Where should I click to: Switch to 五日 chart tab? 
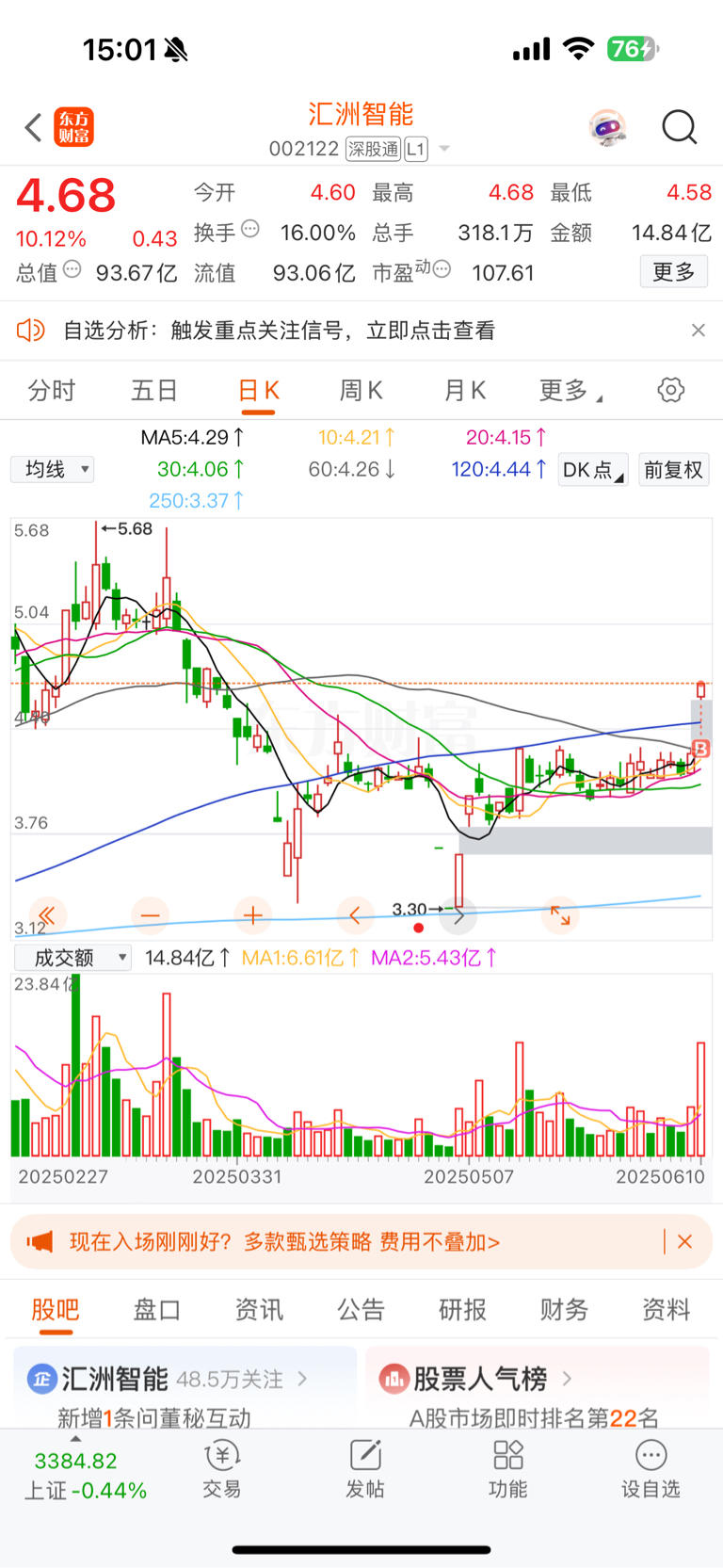[x=154, y=390]
